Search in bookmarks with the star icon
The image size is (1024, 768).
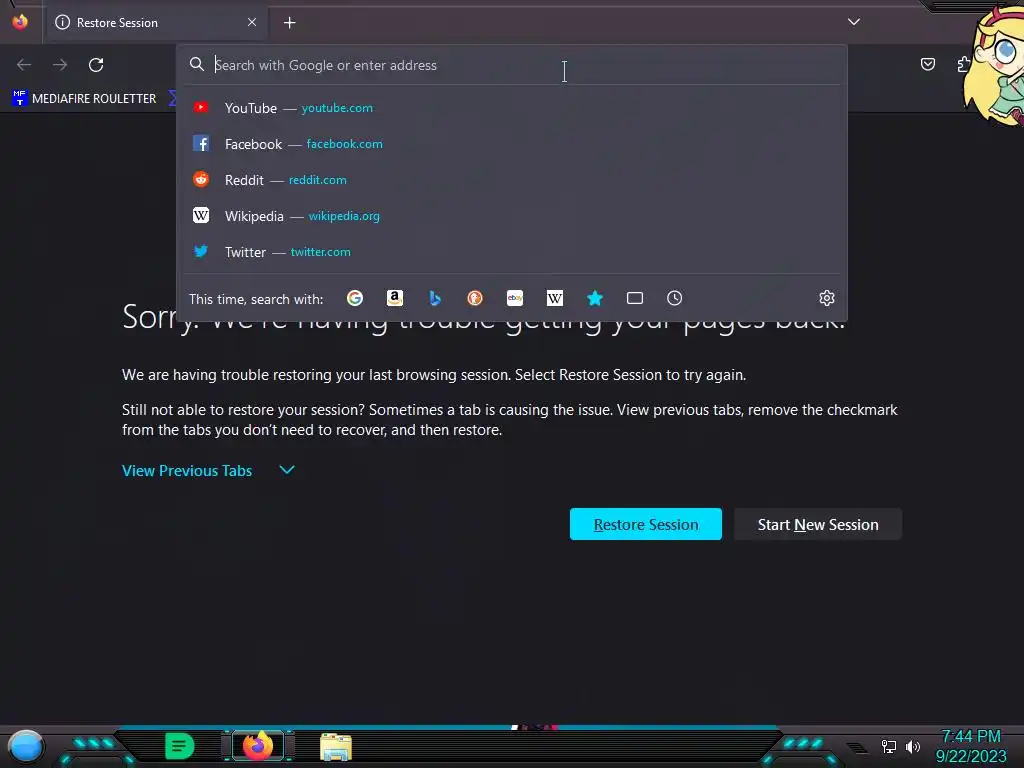click(x=594, y=298)
